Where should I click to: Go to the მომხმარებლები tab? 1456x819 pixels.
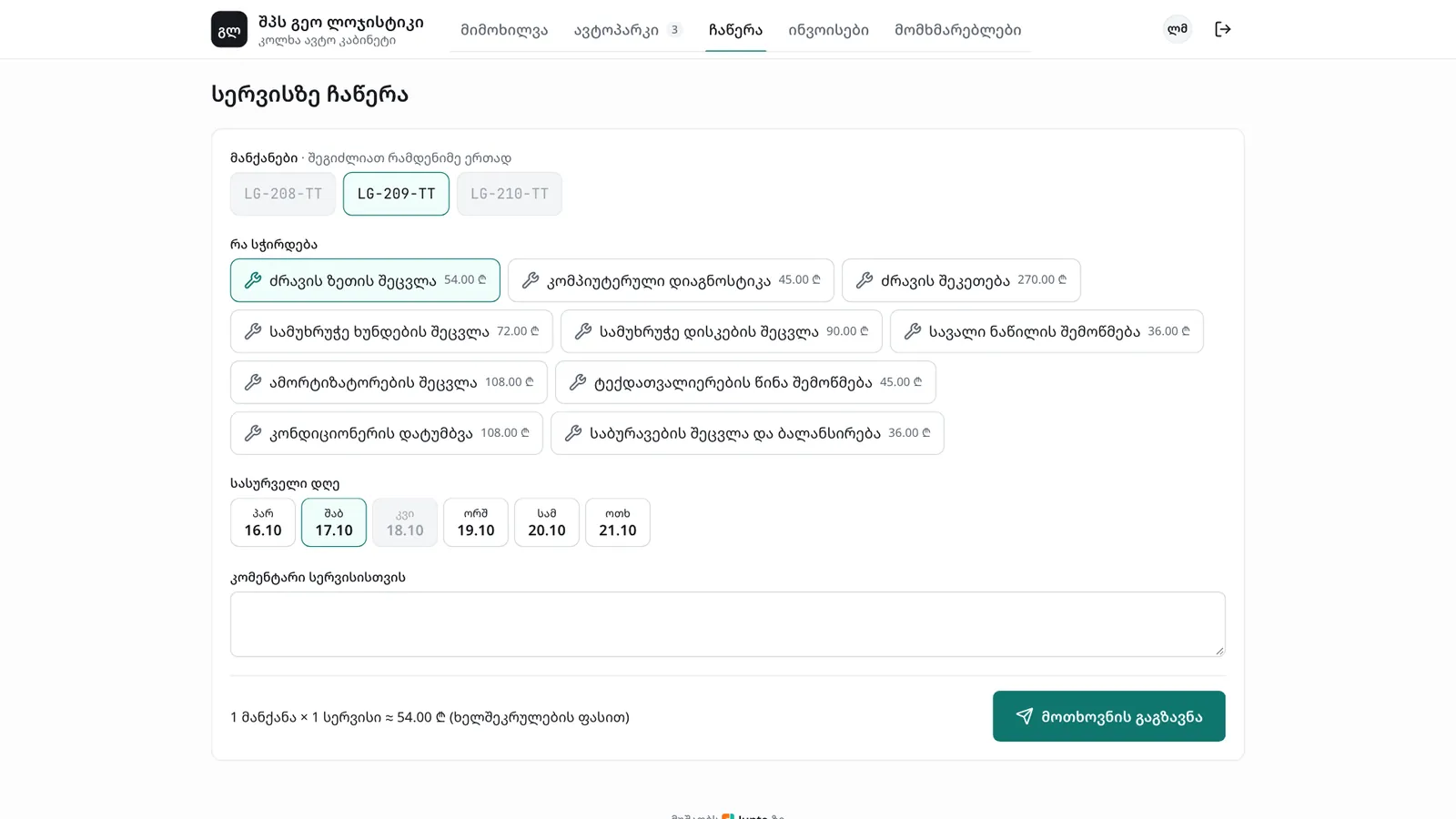957,30
